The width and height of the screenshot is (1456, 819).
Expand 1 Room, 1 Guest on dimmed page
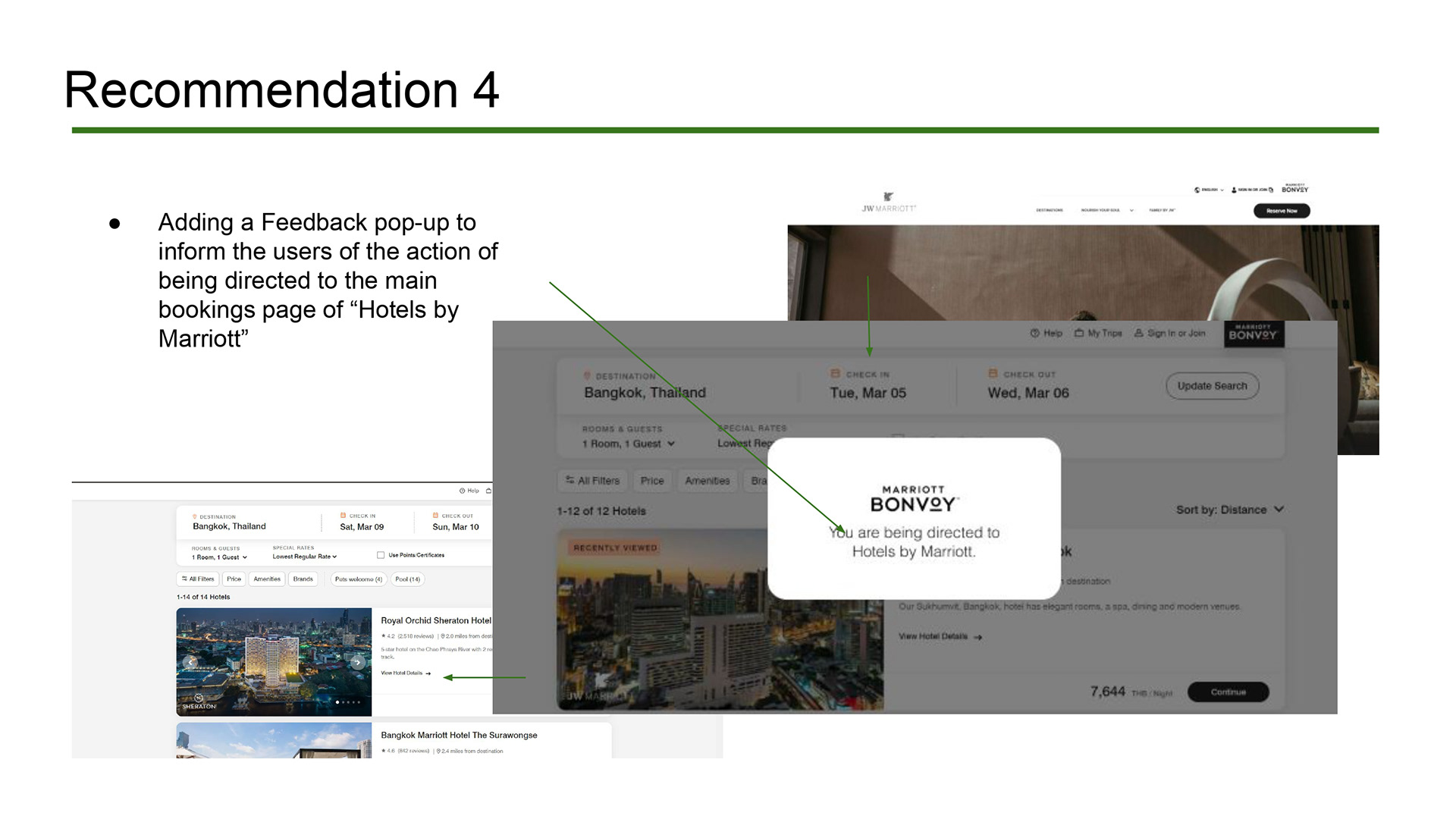(628, 444)
